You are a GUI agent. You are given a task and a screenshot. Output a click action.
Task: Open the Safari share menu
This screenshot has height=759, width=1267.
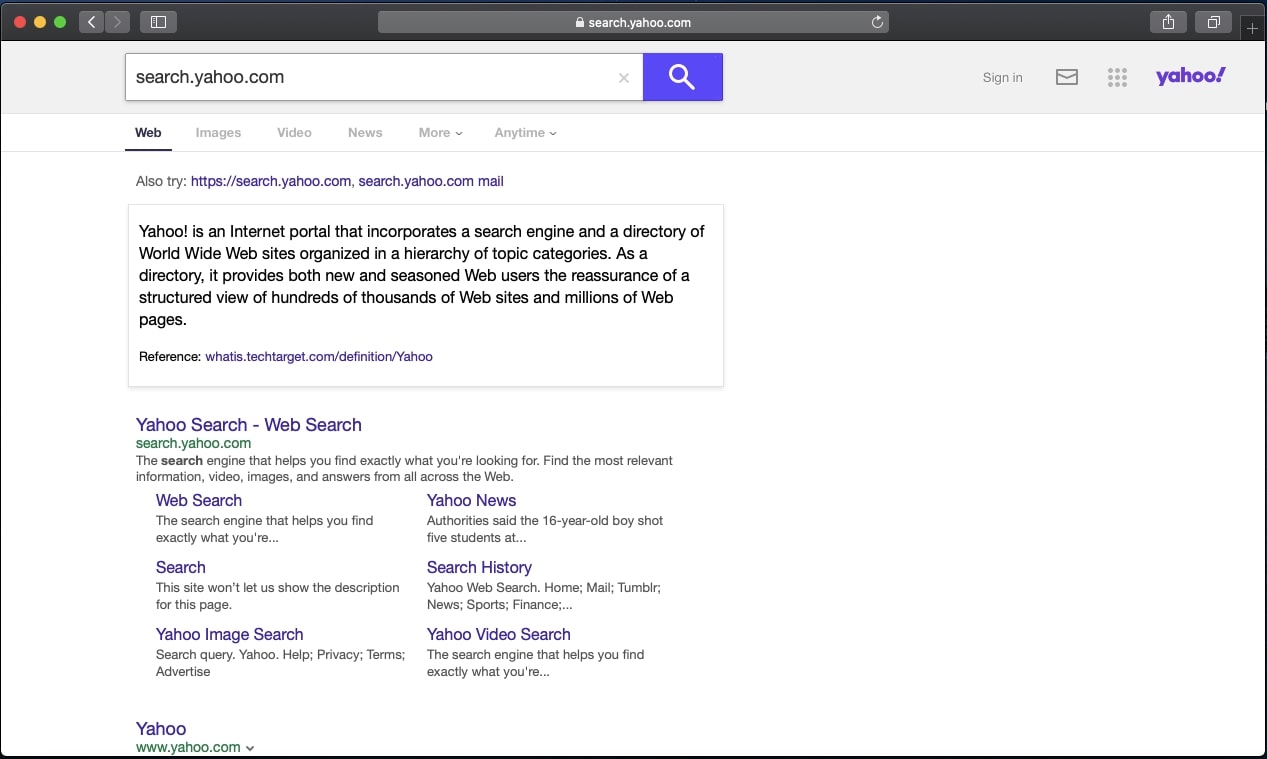pyautogui.click(x=1168, y=22)
